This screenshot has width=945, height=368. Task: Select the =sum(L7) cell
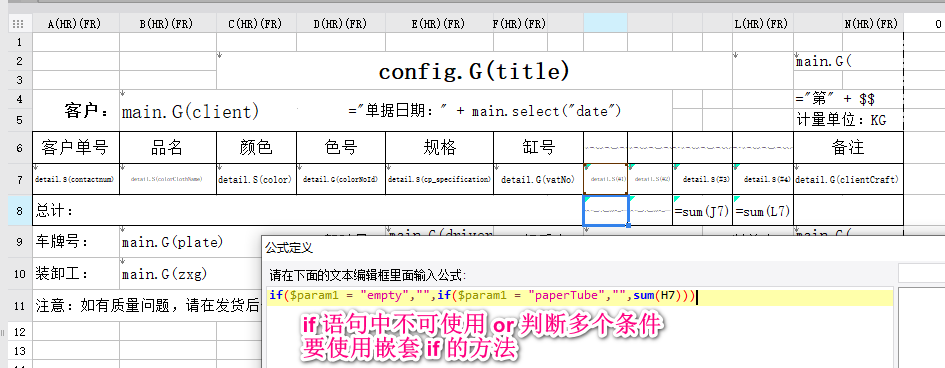pyautogui.click(x=763, y=210)
